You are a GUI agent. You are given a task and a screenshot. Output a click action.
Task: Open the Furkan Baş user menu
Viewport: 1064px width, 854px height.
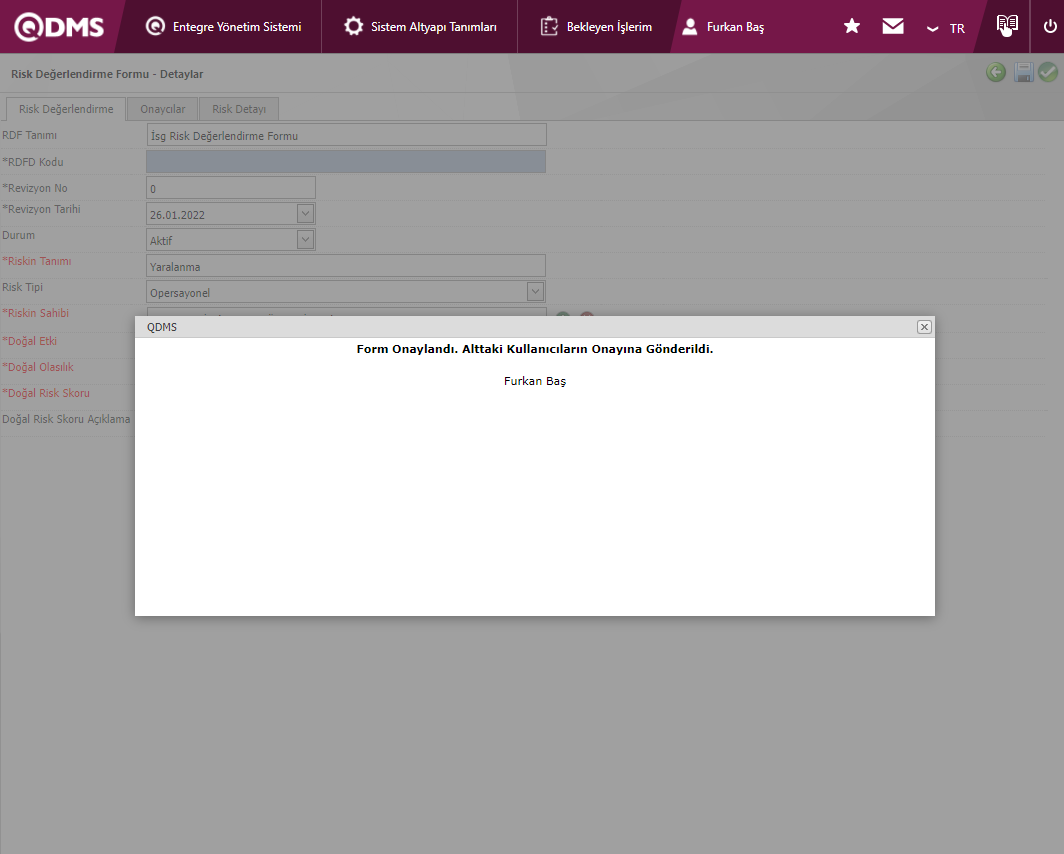click(723, 26)
